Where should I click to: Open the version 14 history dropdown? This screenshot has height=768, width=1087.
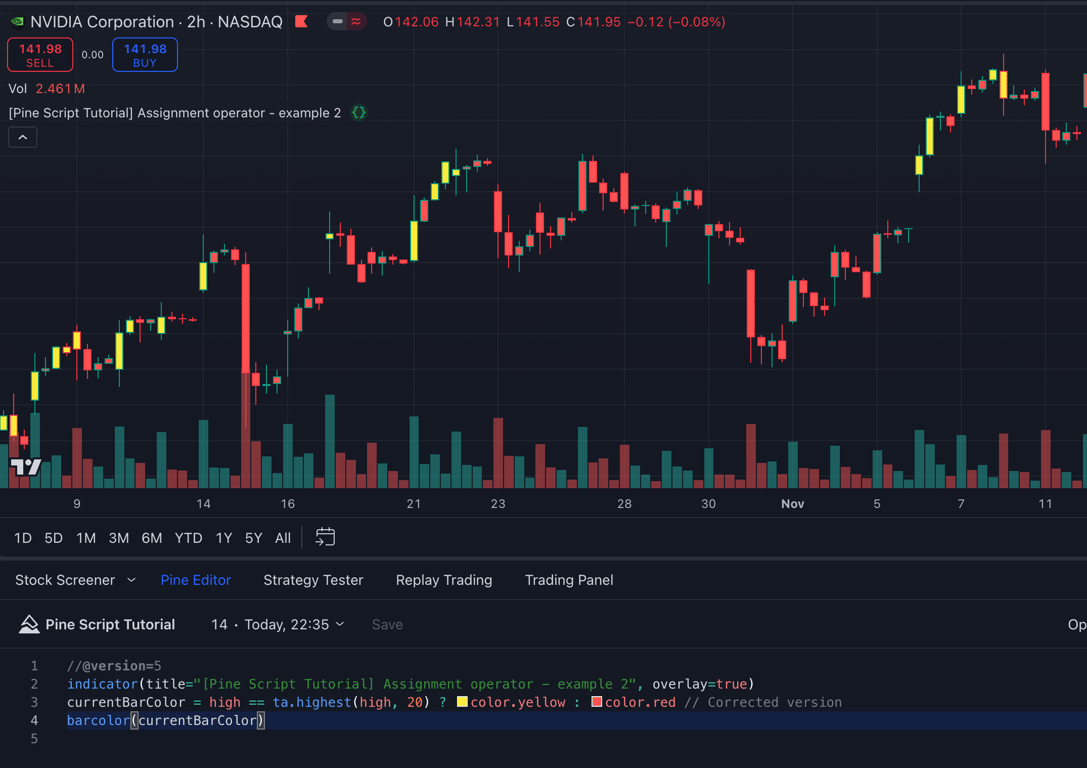[277, 625]
